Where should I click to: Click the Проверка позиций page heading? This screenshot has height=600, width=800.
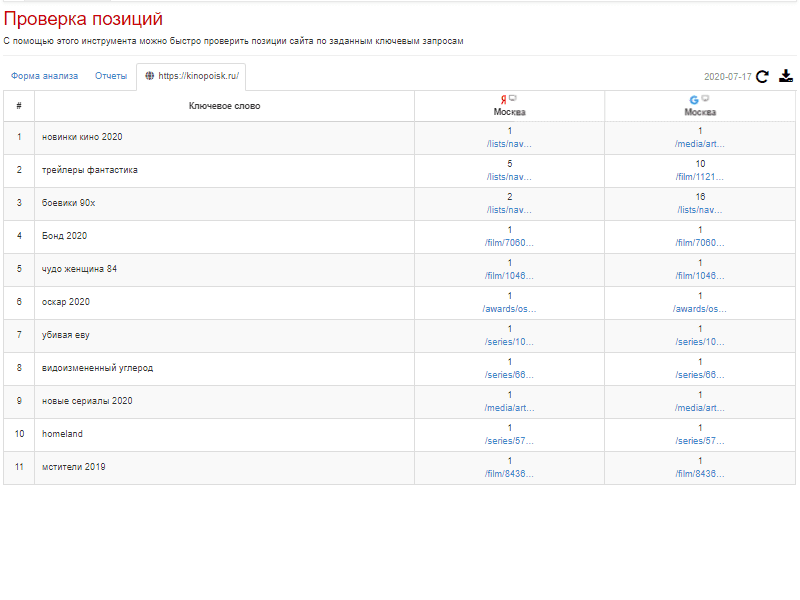tap(83, 19)
